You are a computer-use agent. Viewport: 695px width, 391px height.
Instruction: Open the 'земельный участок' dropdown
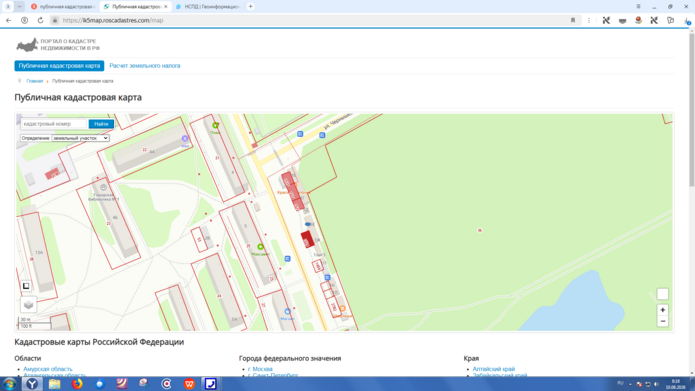pyautogui.click(x=80, y=138)
